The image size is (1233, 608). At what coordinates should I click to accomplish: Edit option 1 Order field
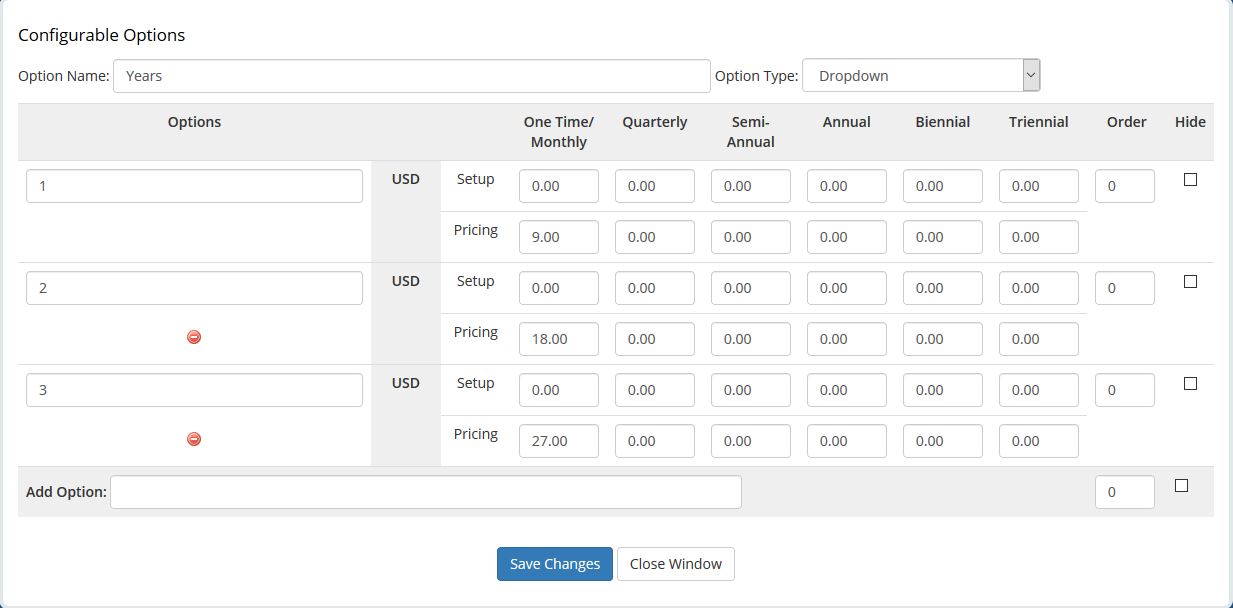1125,186
